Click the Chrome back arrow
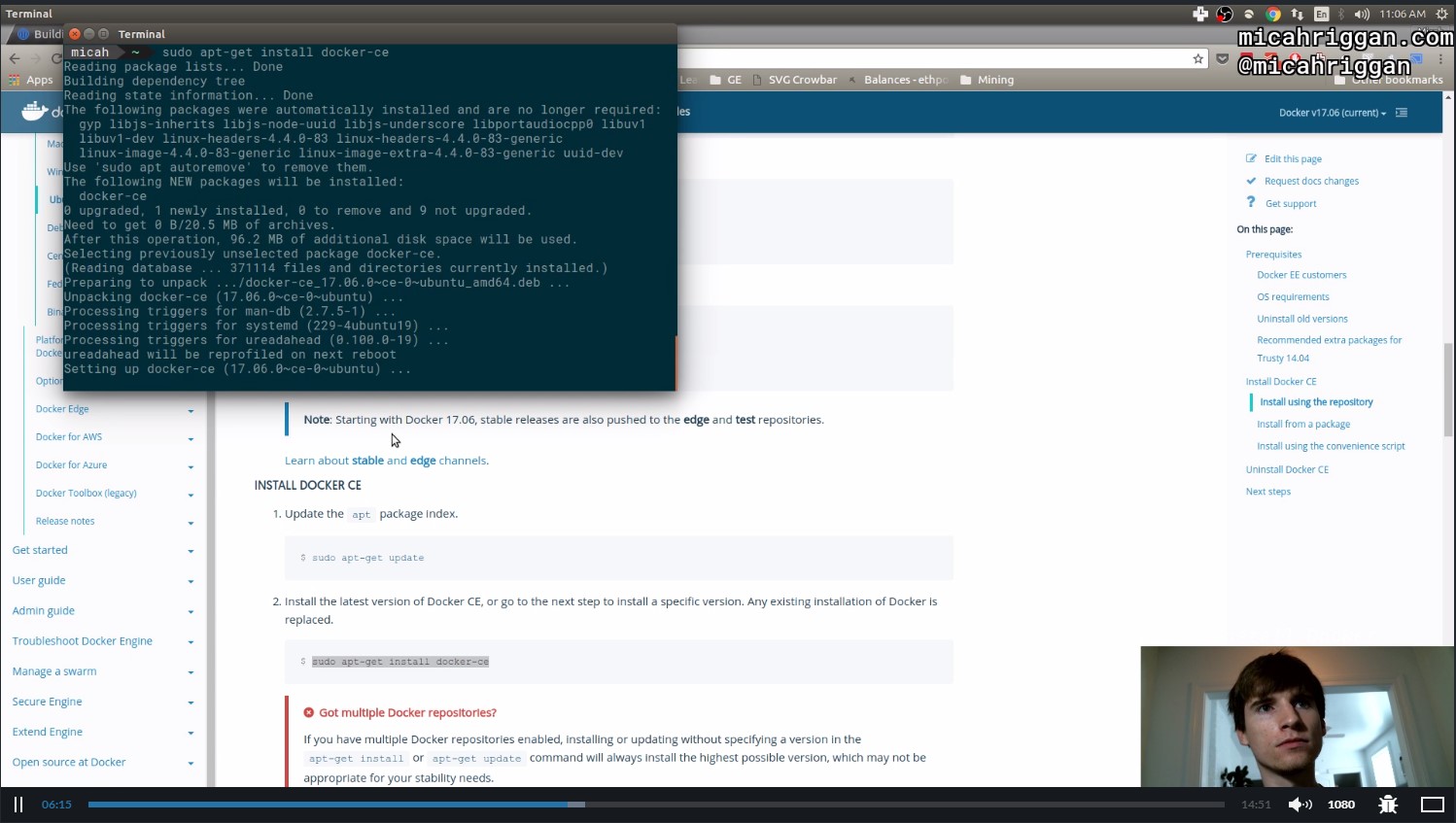This screenshot has width=1456, height=823. pyautogui.click(x=15, y=58)
